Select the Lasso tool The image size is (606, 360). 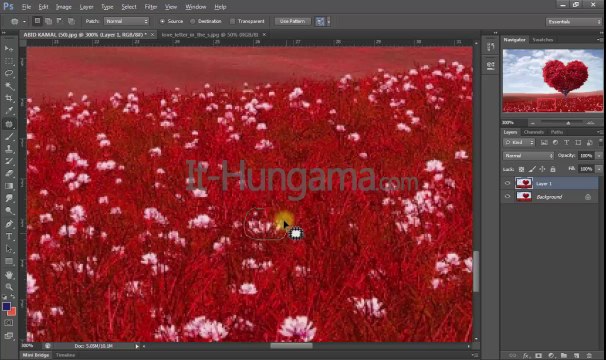9,73
